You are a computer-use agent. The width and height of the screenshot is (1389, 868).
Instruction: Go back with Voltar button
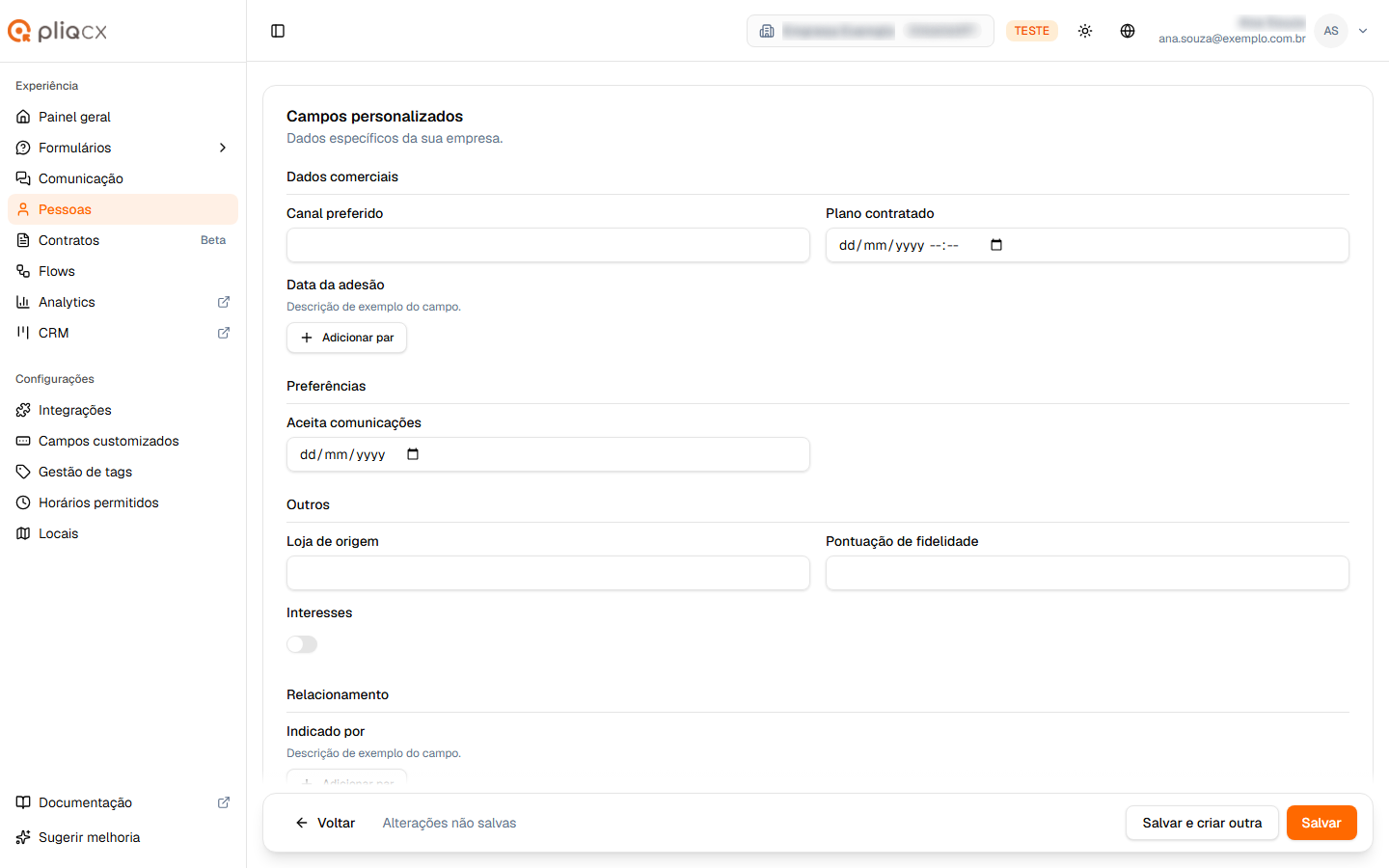[x=325, y=823]
